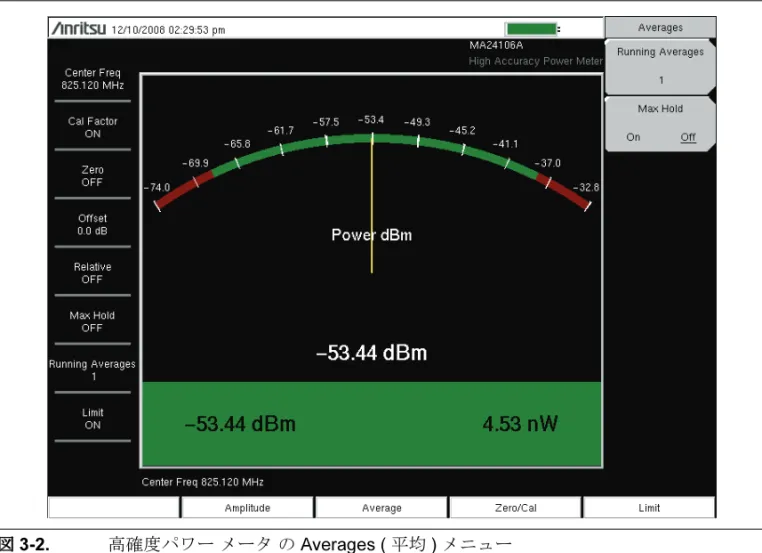Screen dimensions: 762x553
Task: Select the Relative OFF status item
Action: tap(92, 273)
